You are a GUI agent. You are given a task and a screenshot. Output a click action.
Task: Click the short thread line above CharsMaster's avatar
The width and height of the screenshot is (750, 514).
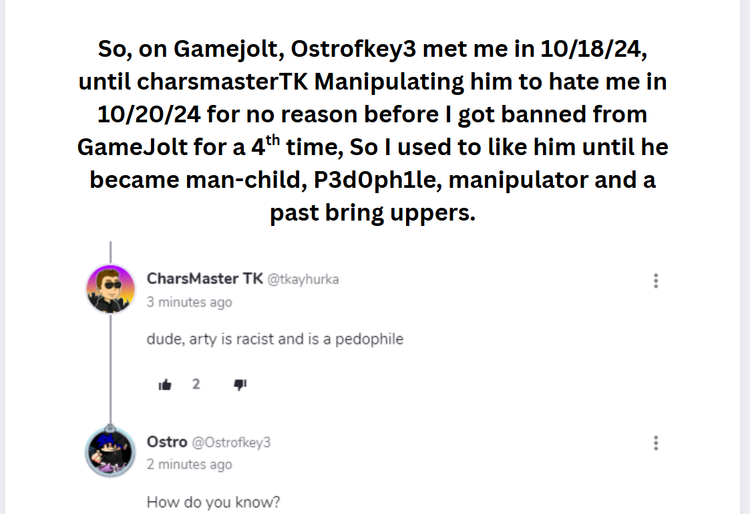pyautogui.click(x=111, y=253)
